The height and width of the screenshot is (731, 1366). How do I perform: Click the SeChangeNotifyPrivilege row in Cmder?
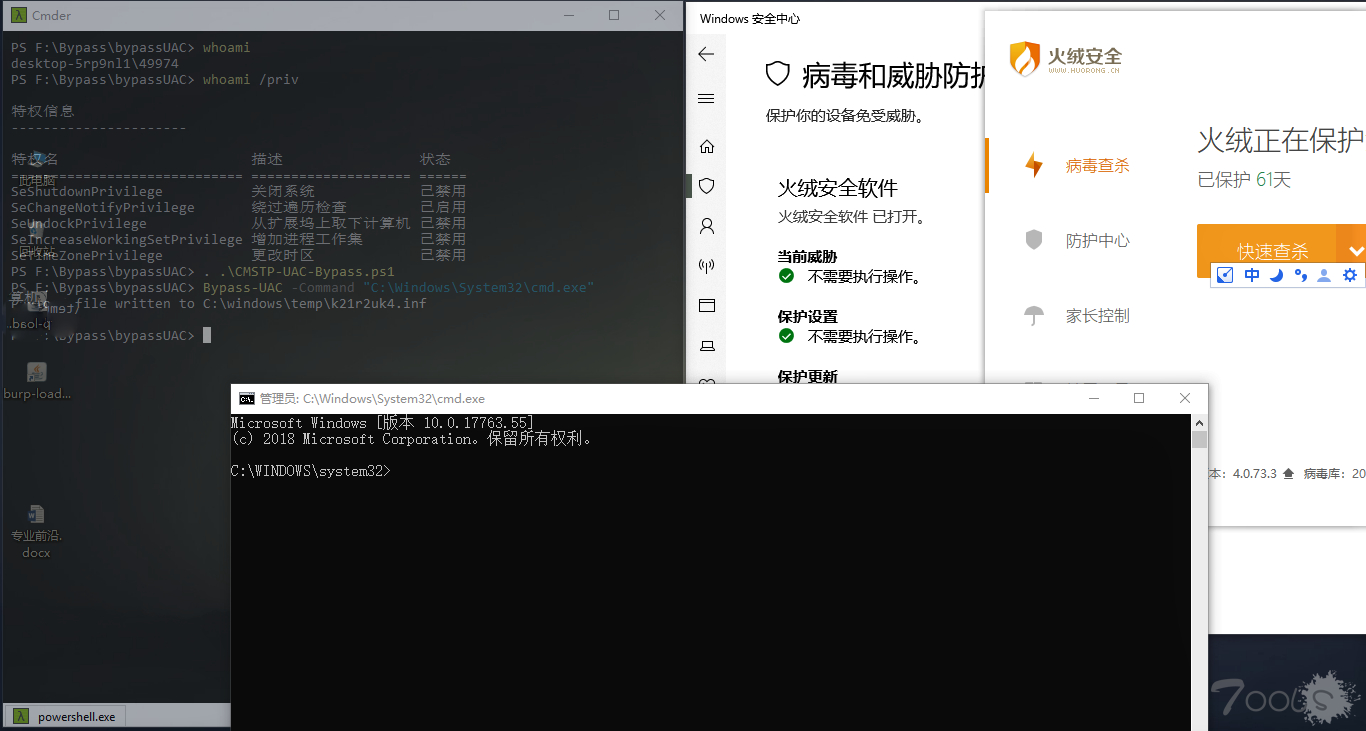coord(238,207)
